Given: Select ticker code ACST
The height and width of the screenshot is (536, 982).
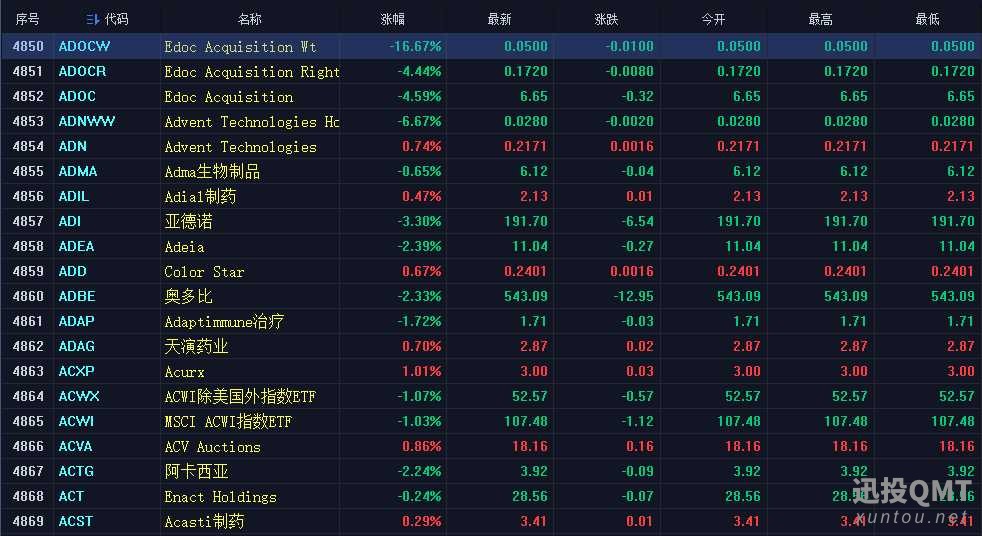Looking at the screenshot, I should click(x=76, y=521).
